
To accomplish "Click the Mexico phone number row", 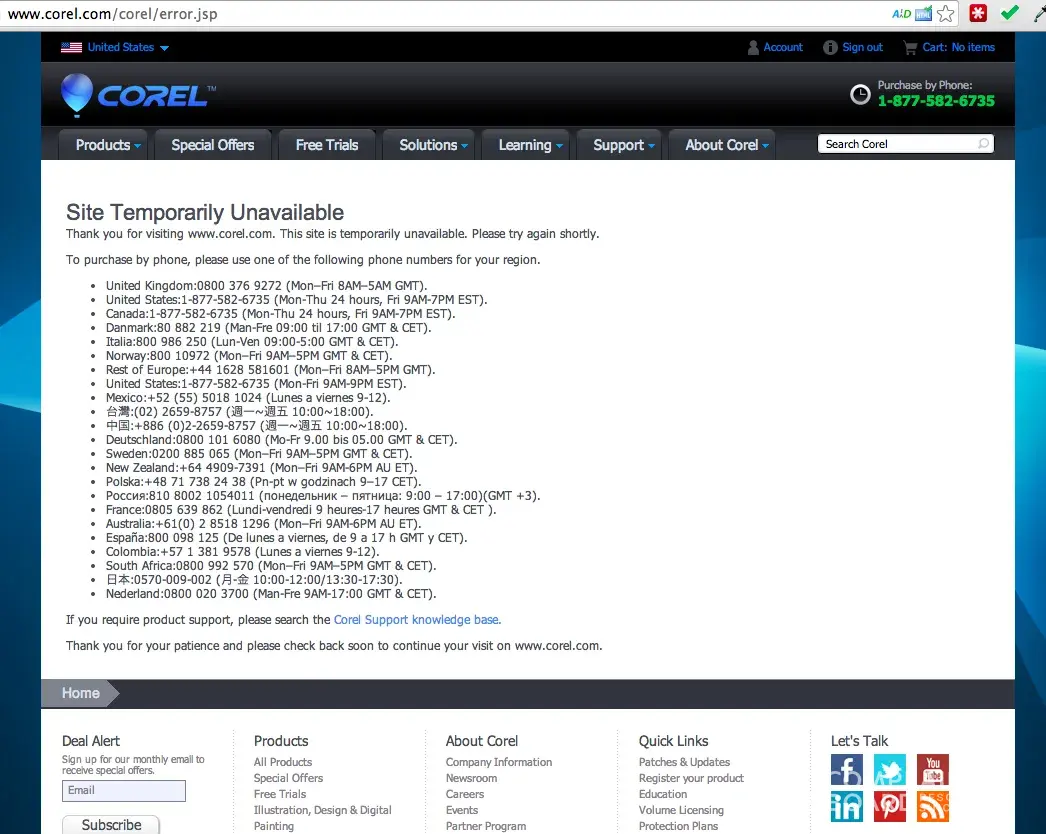I will [x=247, y=398].
